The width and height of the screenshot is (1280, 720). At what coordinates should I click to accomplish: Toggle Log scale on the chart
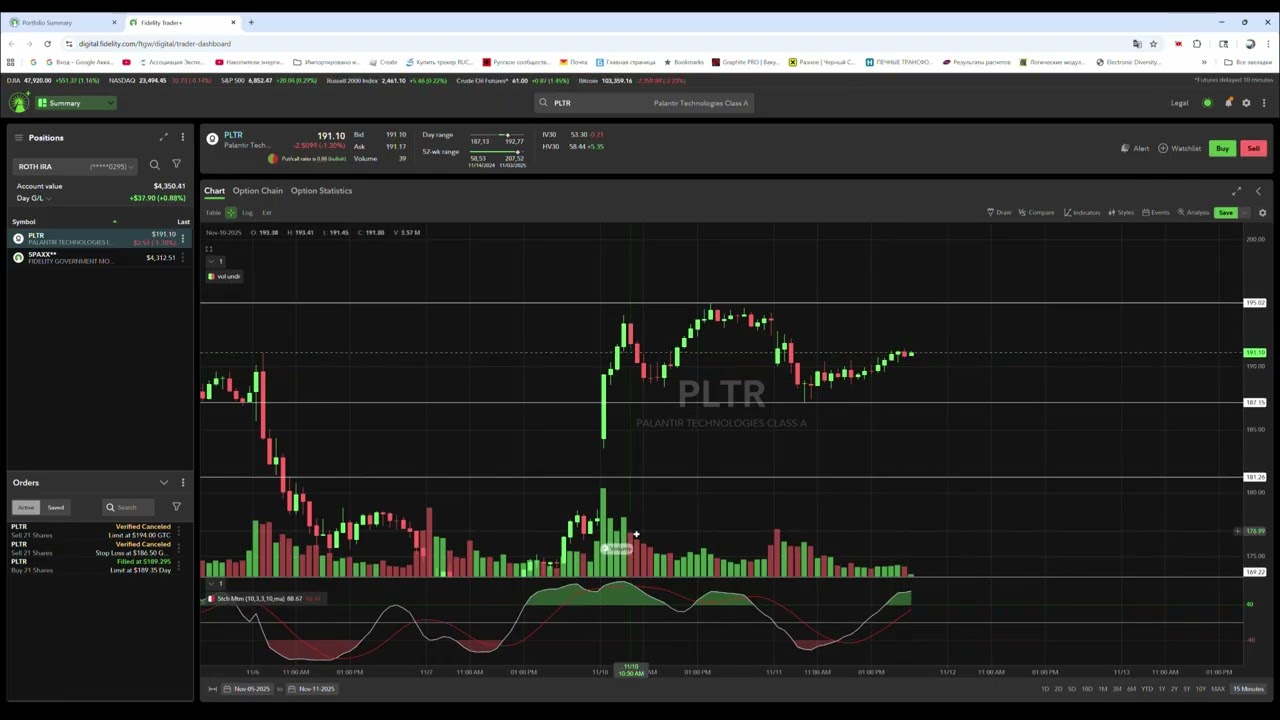click(247, 213)
